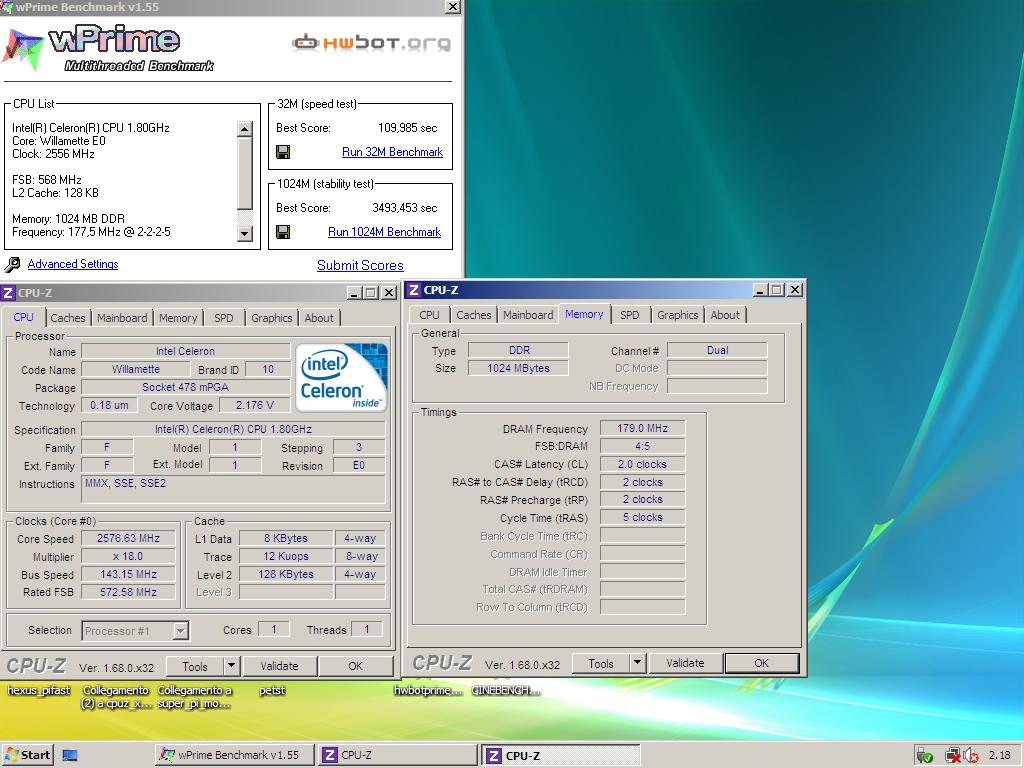Click the save icon beside Run 1024M Benchmark
Screen dimensions: 1024x768
283,232
